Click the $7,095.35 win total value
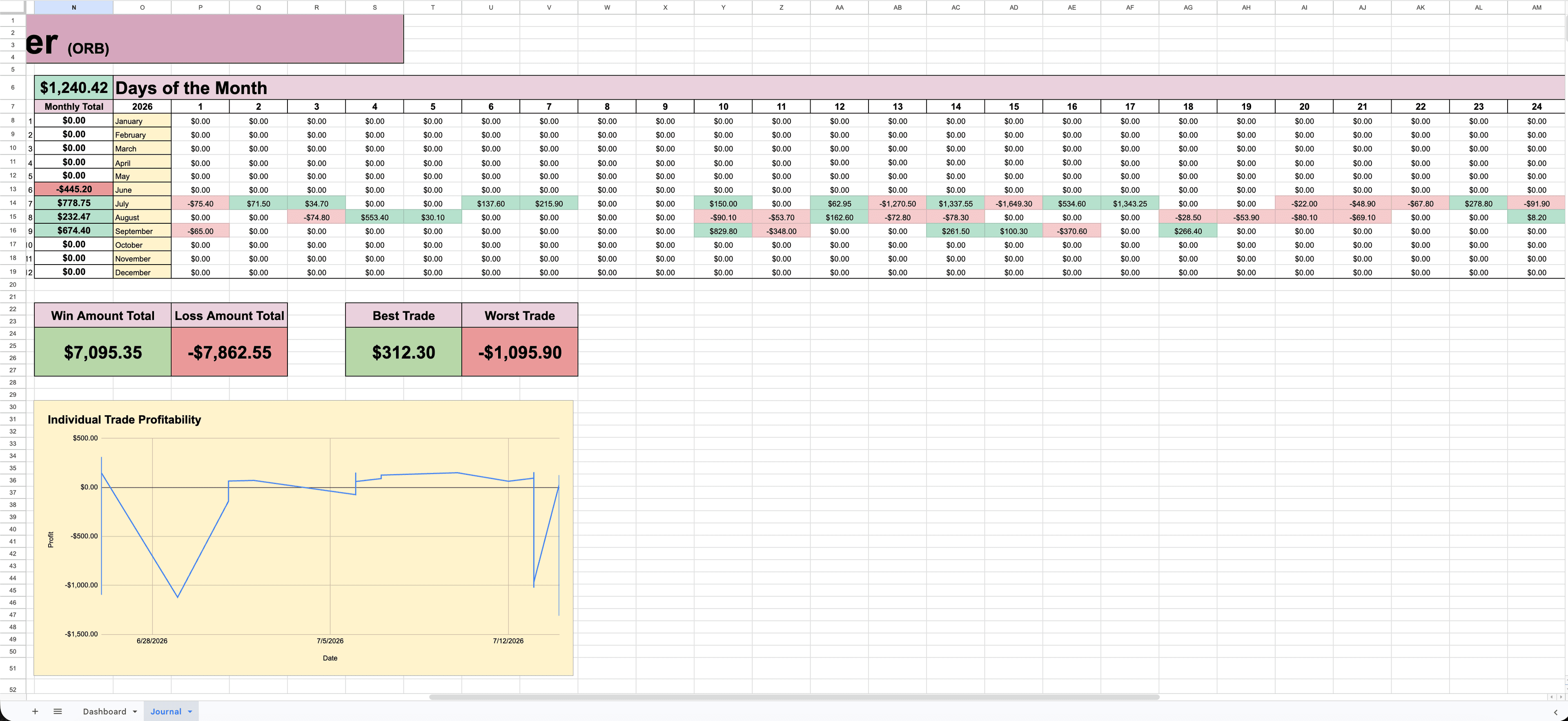Viewport: 1568px width, 721px height. click(103, 352)
